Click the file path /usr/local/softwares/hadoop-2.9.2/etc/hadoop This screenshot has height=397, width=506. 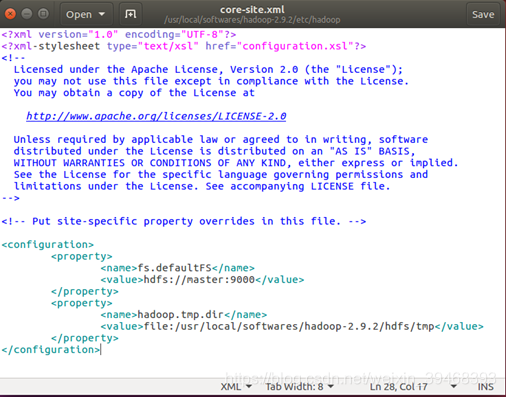pos(252,20)
